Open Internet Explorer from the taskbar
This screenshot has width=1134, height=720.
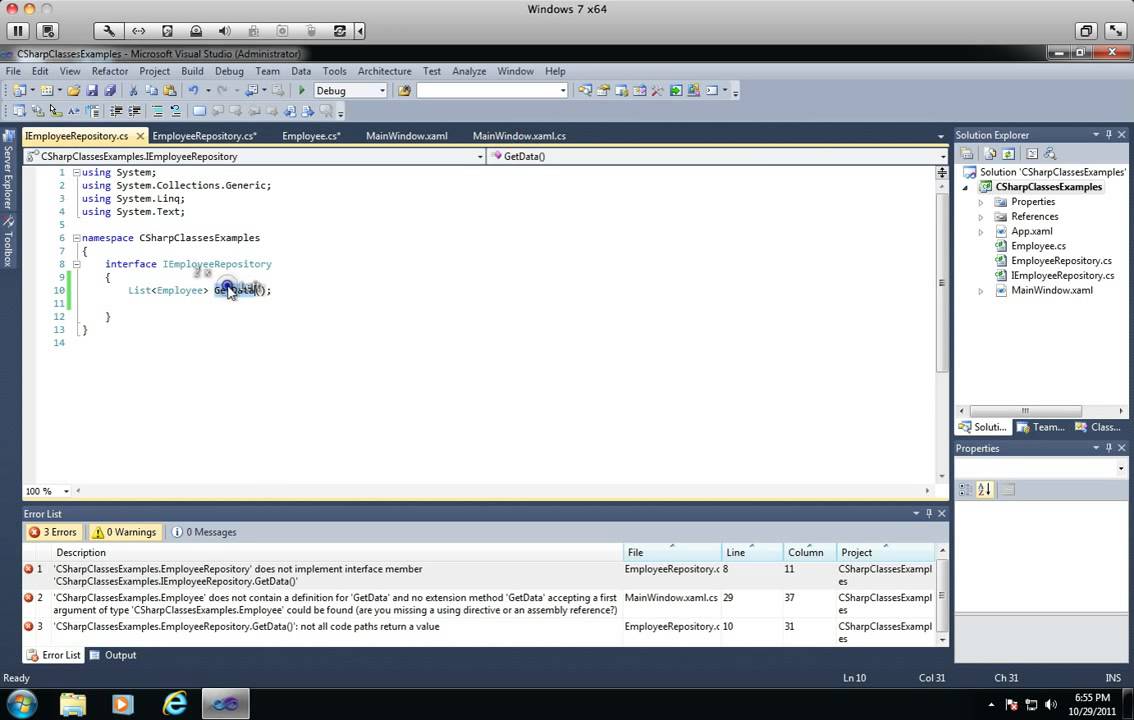pyautogui.click(x=174, y=703)
